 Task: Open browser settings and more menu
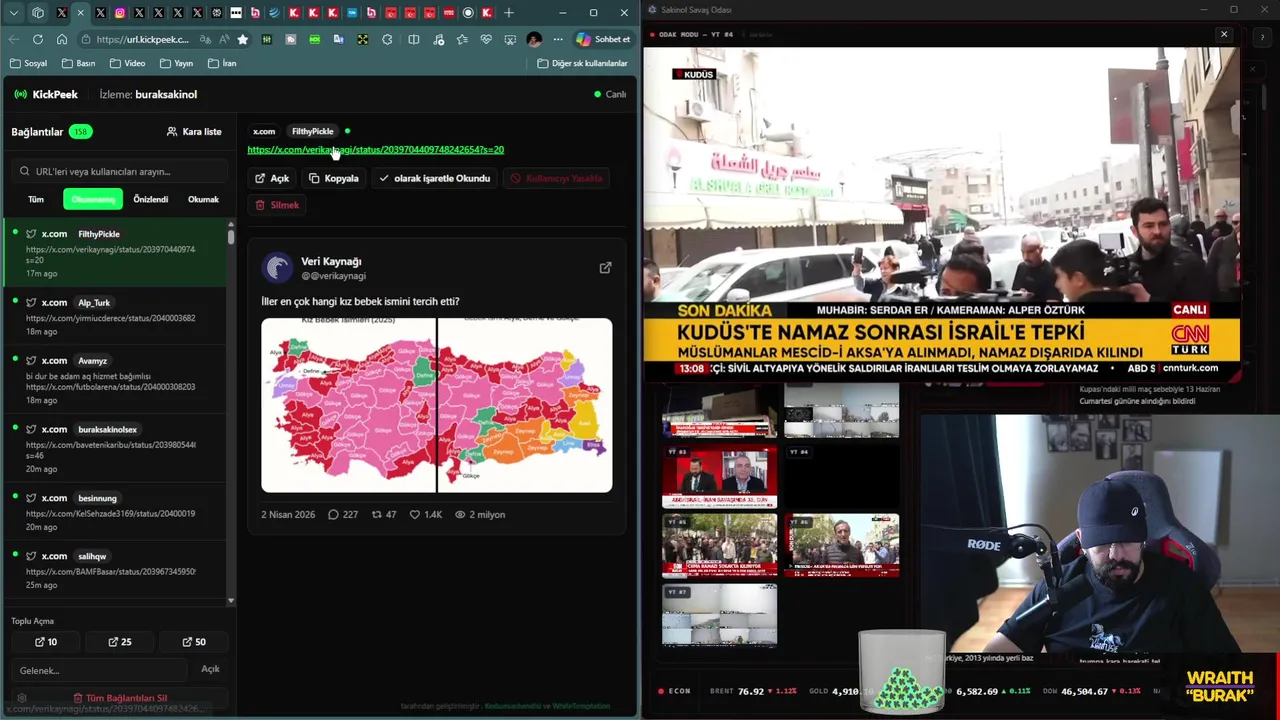(557, 39)
